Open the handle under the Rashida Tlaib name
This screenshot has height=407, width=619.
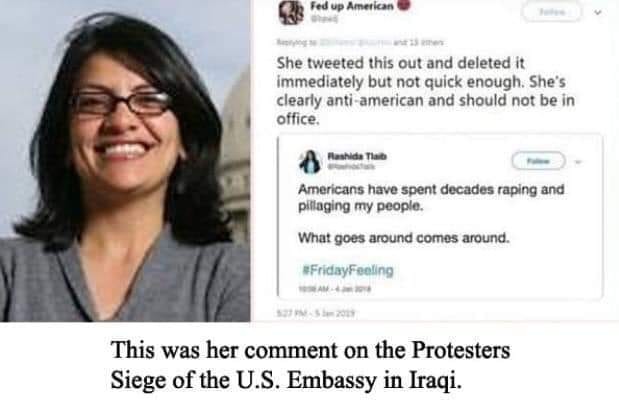tap(351, 166)
